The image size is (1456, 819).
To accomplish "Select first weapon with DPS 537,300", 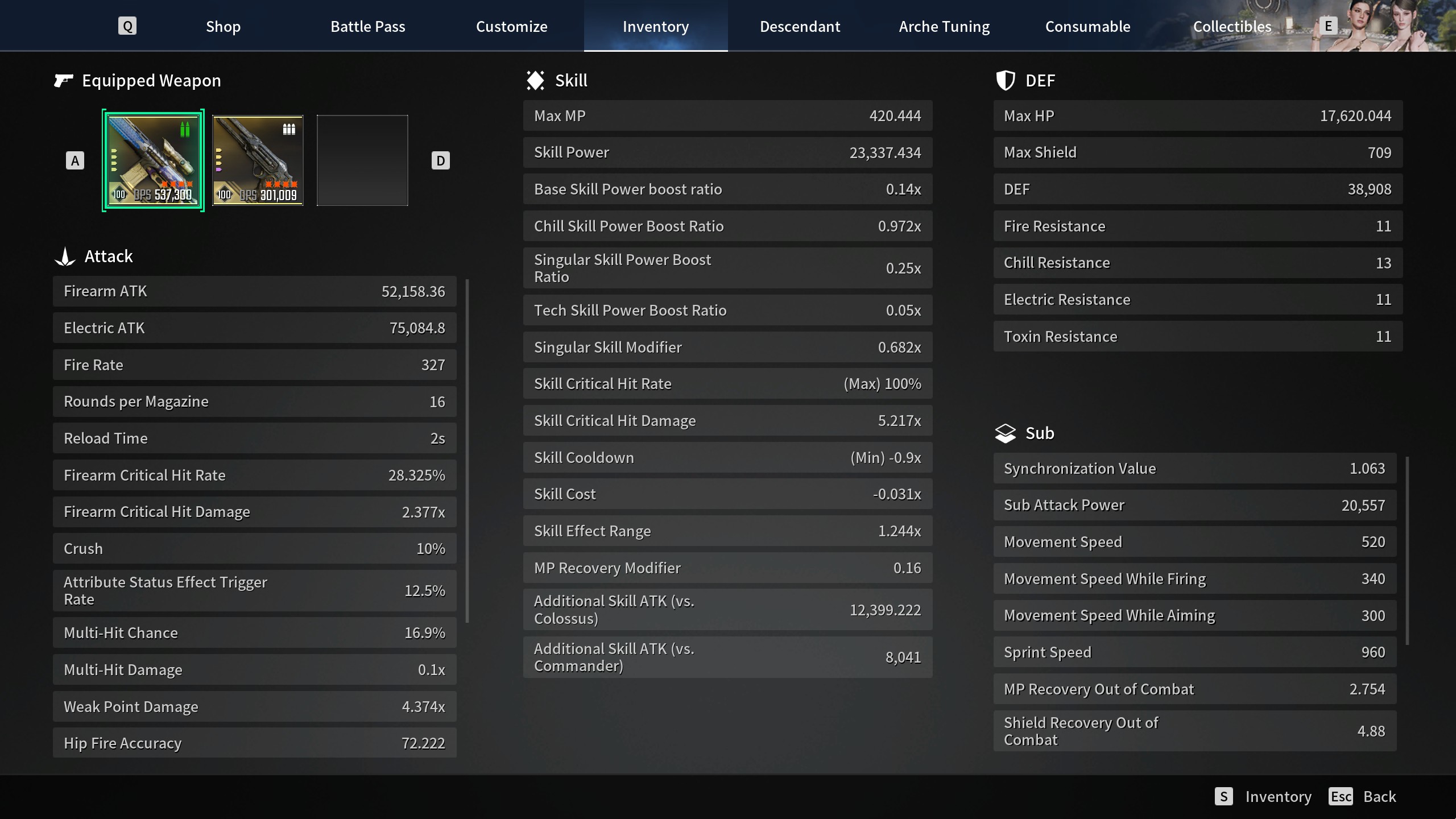I will 153,160.
